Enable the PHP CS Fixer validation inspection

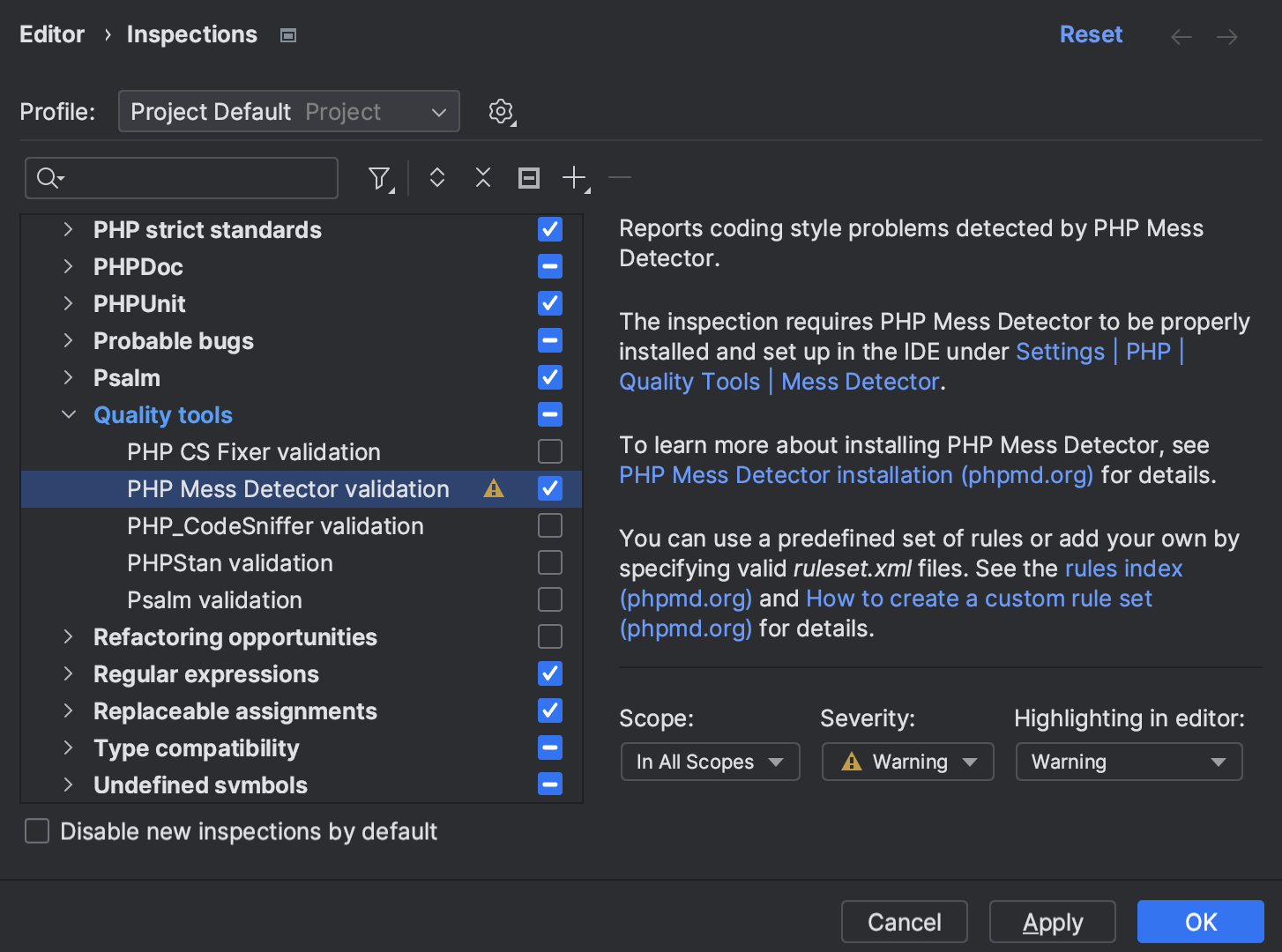(549, 451)
